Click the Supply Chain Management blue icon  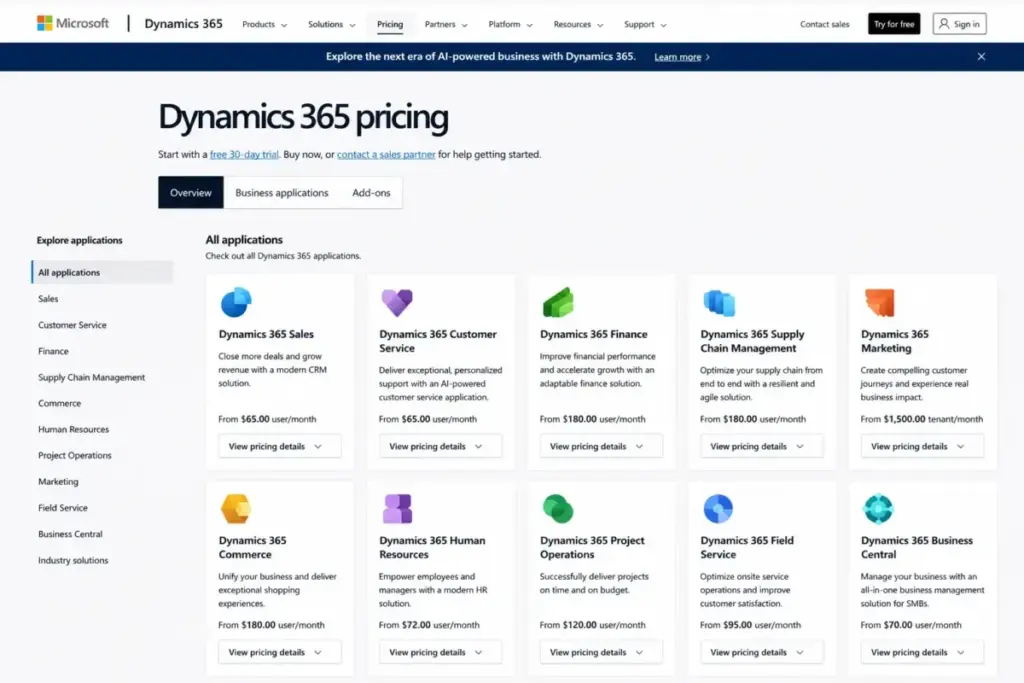tap(719, 303)
